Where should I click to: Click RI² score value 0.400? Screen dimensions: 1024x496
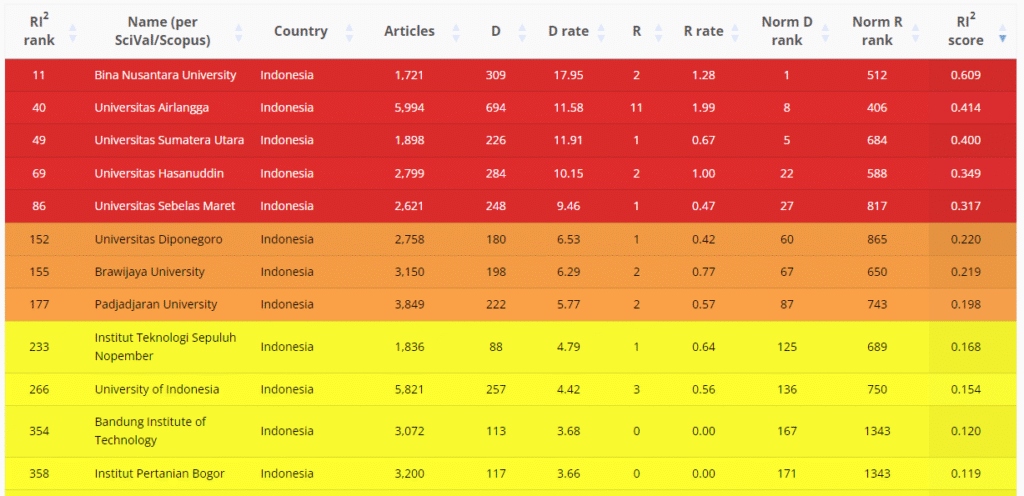[965, 140]
